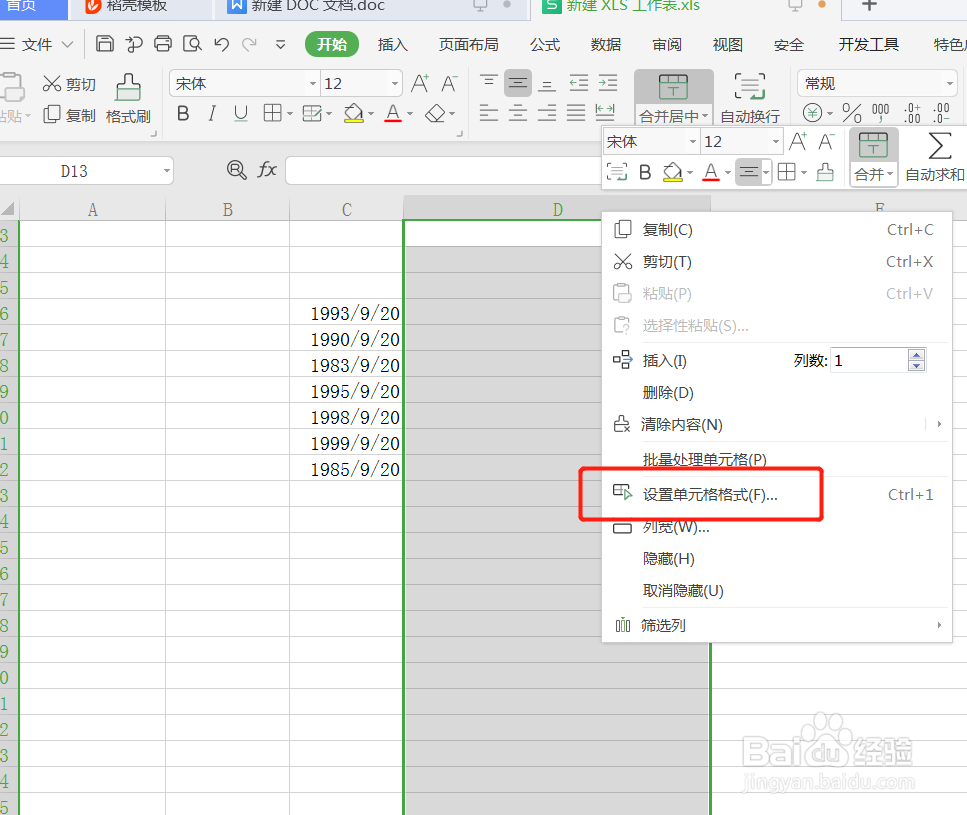
Task: Select the Format Painter (格式刷) tool
Action: 128,99
